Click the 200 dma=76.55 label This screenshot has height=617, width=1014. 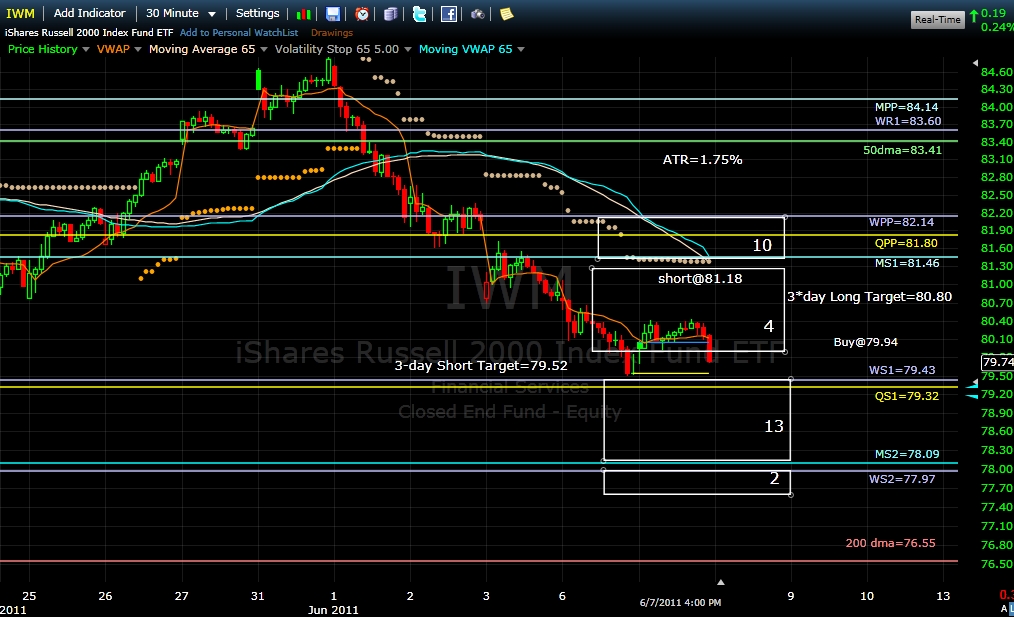click(x=890, y=543)
